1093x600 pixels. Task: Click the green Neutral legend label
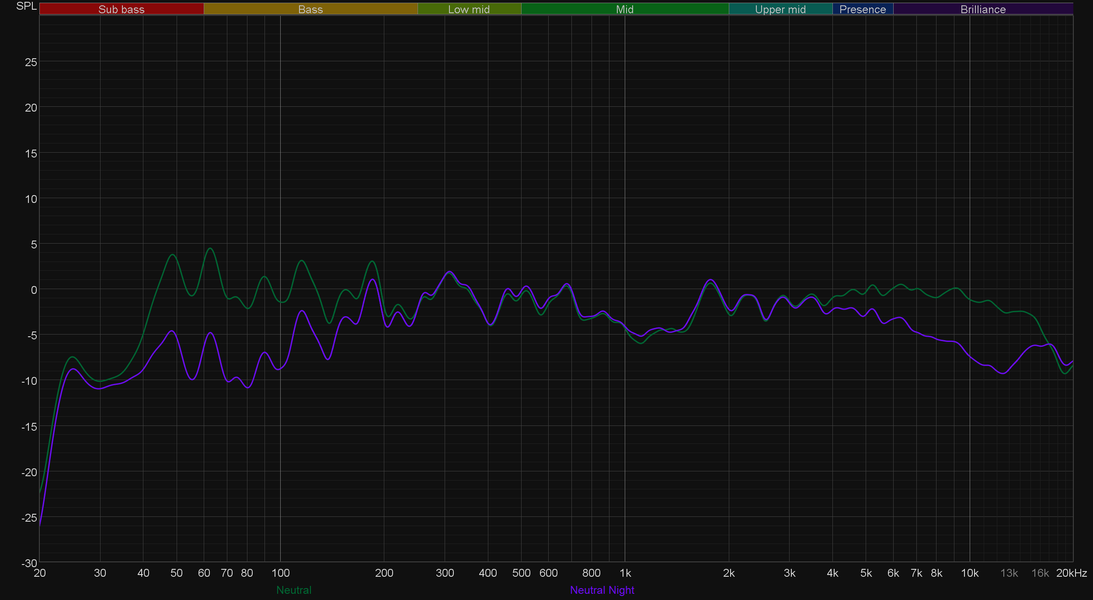pos(293,590)
